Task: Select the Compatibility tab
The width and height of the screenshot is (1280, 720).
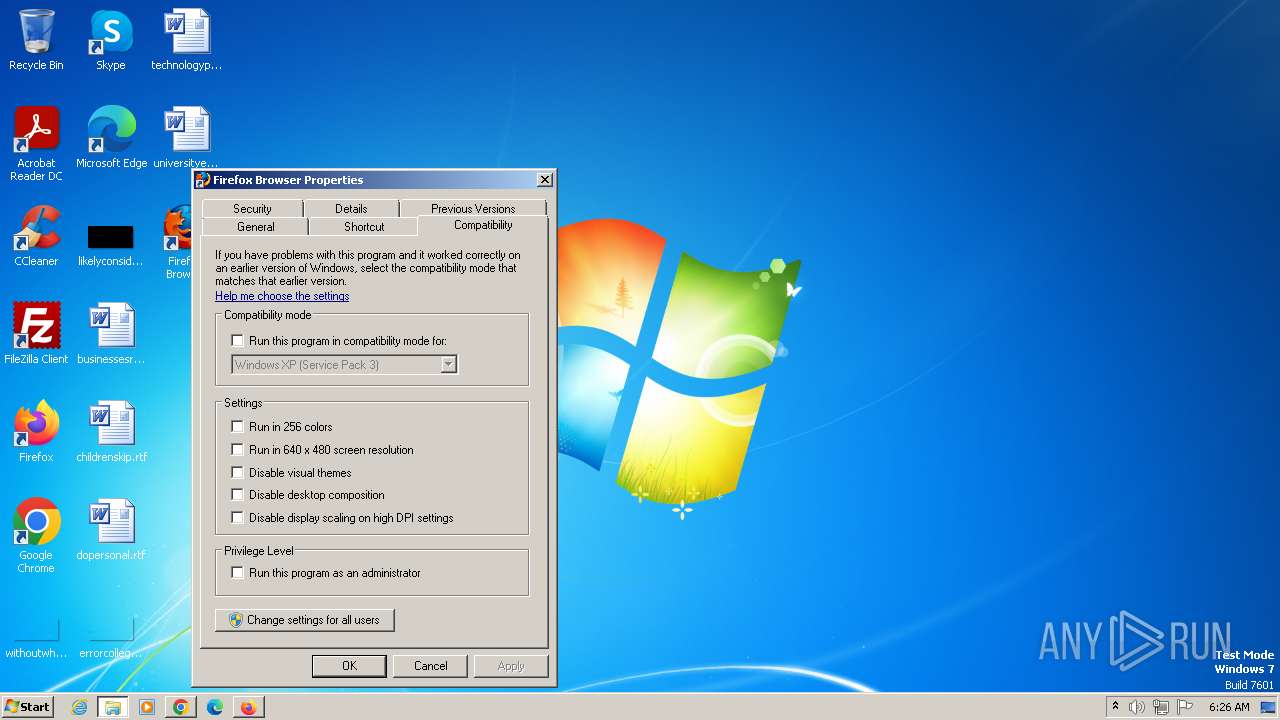Action: [x=483, y=225]
